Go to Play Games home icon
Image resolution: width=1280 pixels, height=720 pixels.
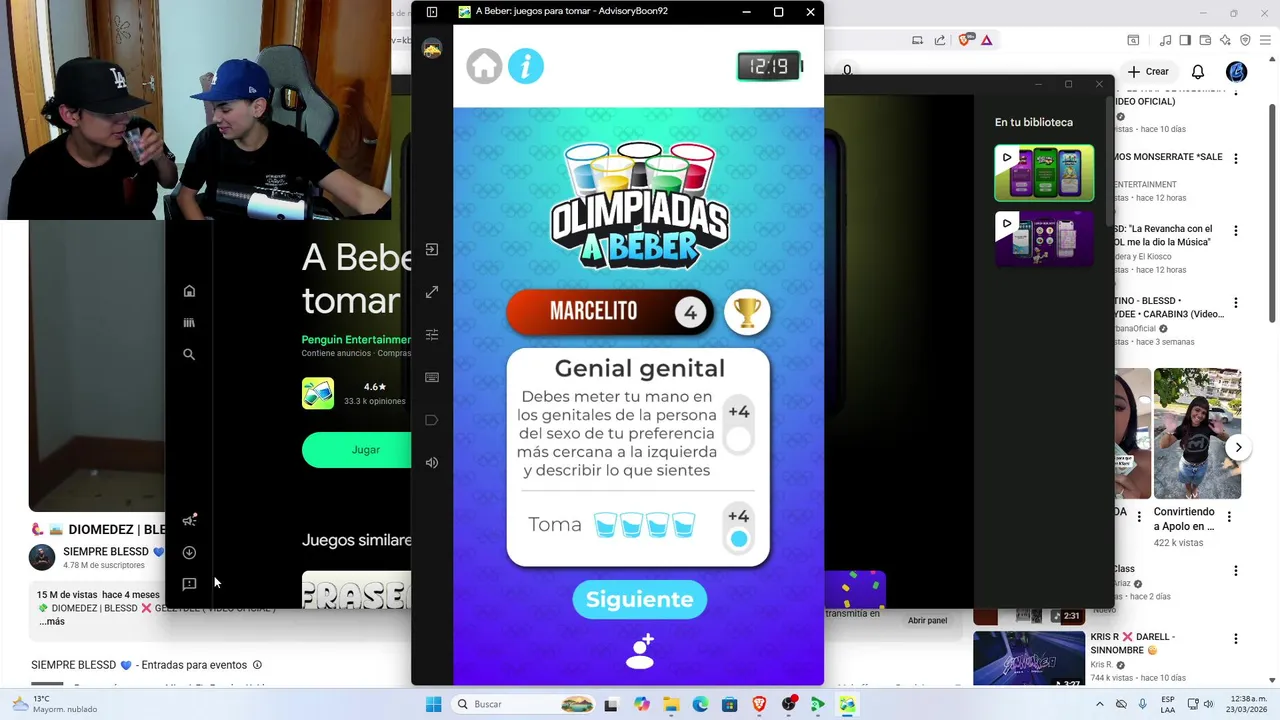(189, 291)
